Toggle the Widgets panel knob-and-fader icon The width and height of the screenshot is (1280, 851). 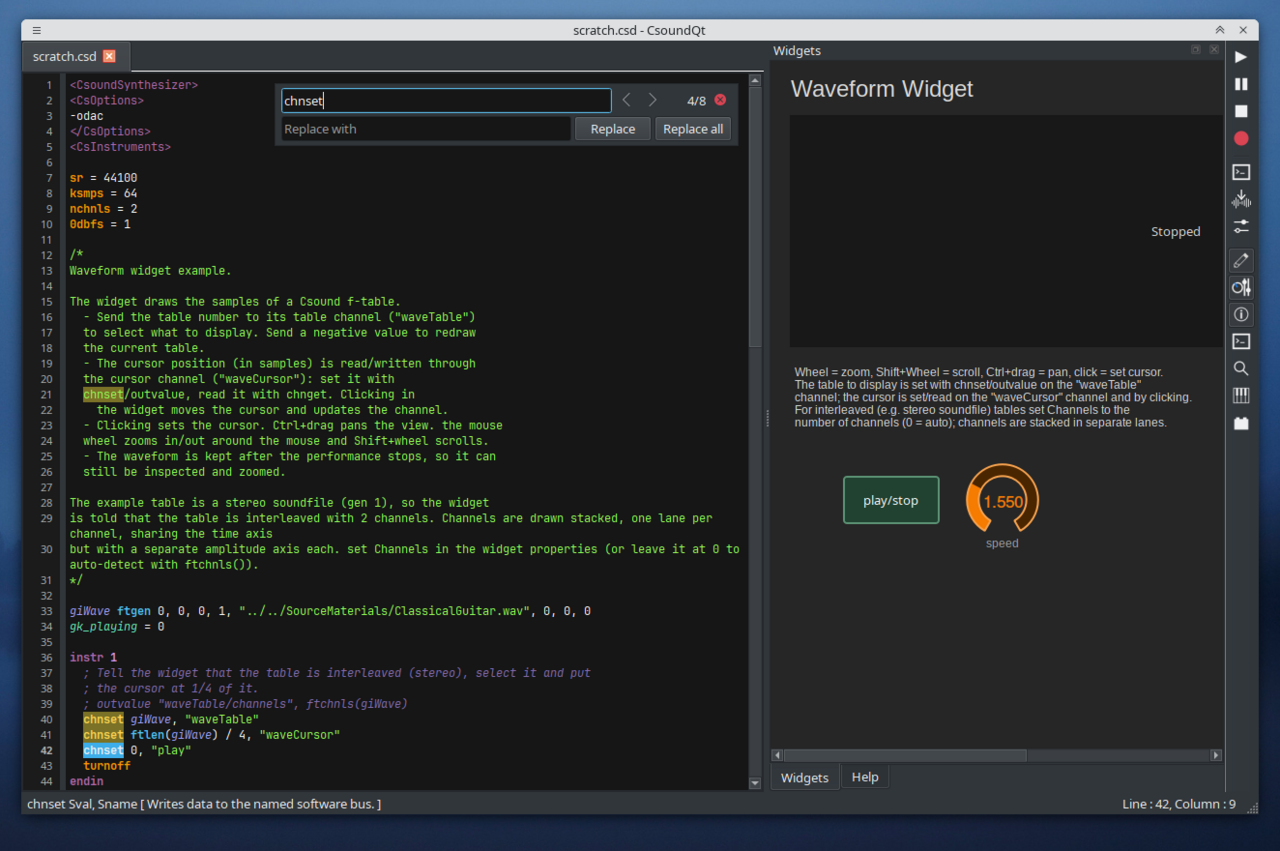point(1241,287)
